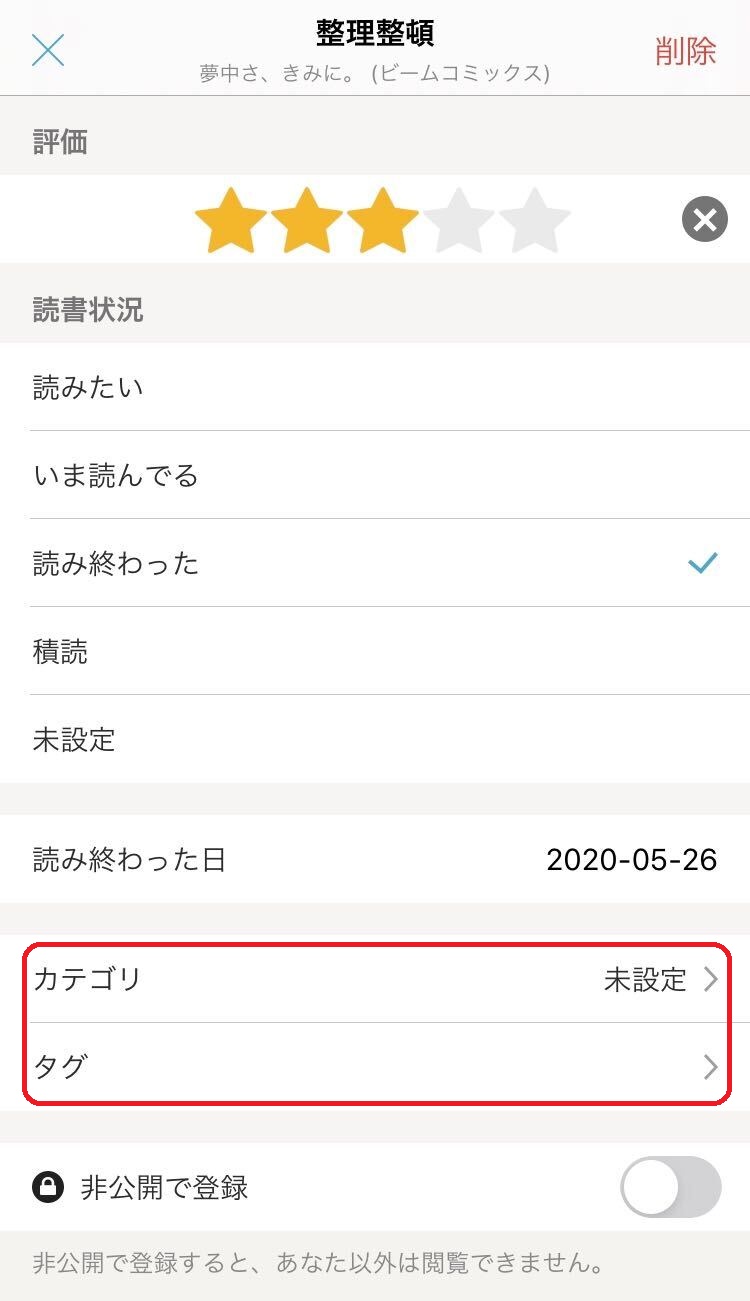
Task: Select いま読んでる reading status
Action: point(375,475)
